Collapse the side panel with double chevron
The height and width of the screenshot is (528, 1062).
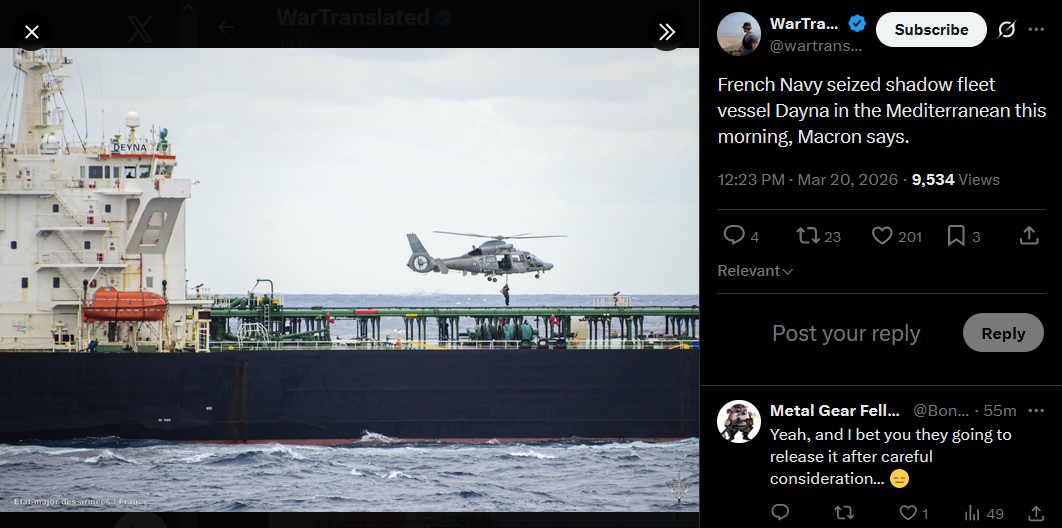tap(666, 32)
